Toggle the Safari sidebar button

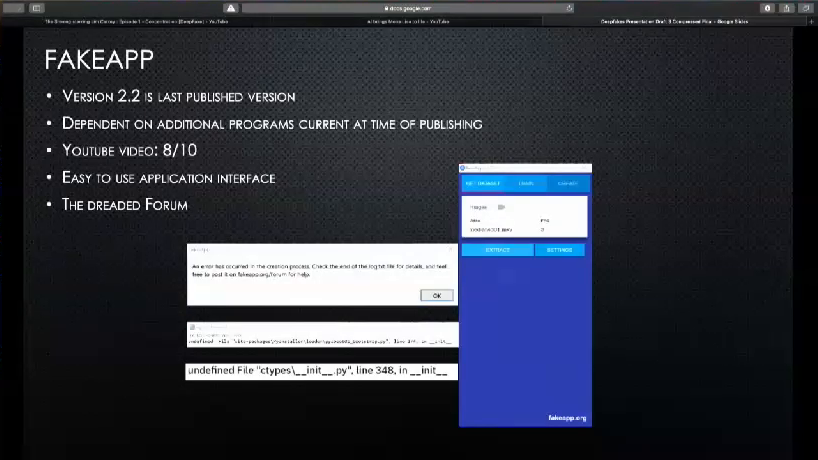[37, 8]
